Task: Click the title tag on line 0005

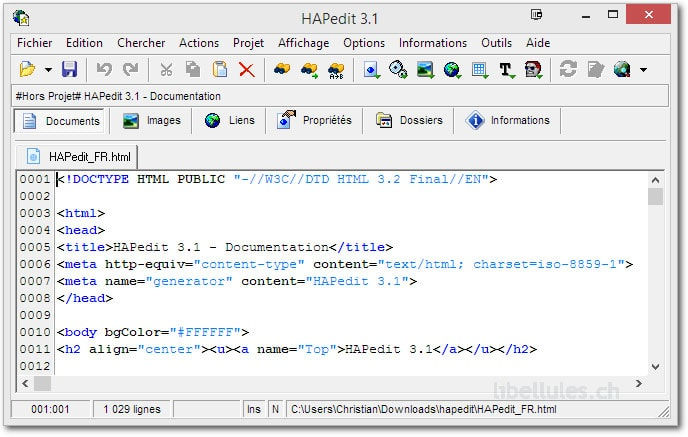Action: 225,247
